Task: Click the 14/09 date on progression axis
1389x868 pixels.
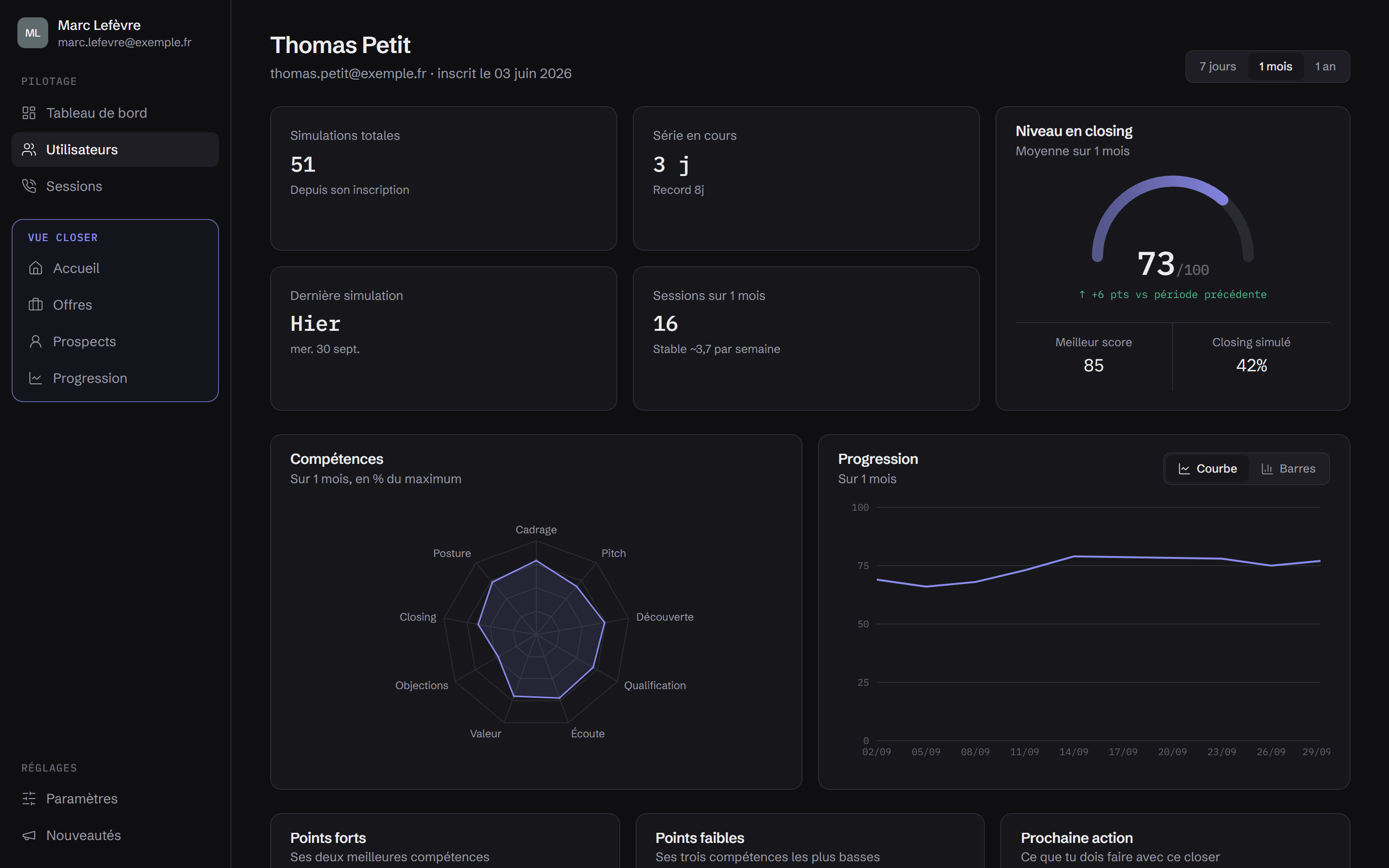Action: 1073,752
